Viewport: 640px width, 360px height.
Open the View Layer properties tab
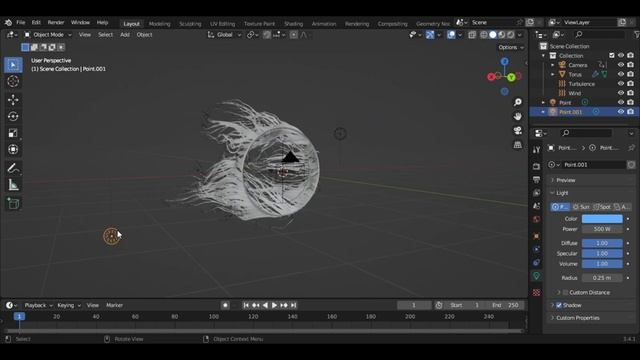click(x=536, y=193)
